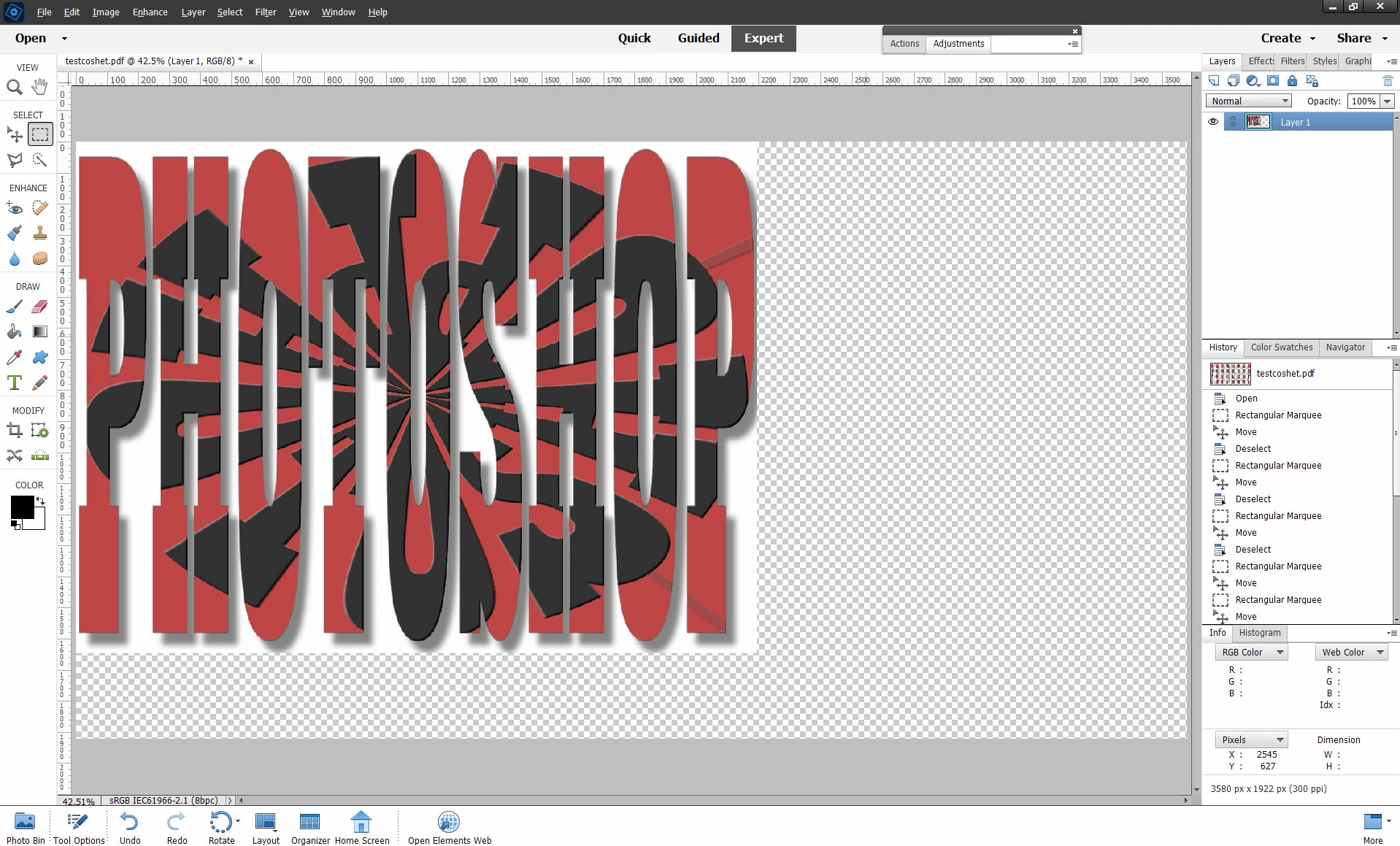Select the Eraser tool
Image resolution: width=1400 pixels, height=846 pixels.
pyautogui.click(x=40, y=307)
